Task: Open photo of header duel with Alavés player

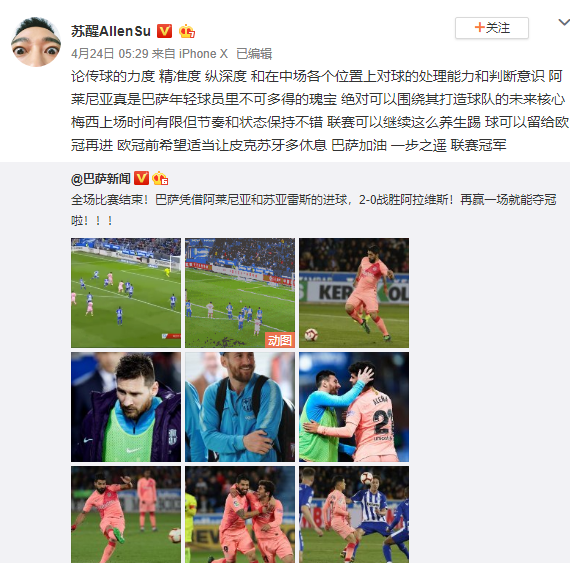Action: tap(354, 515)
